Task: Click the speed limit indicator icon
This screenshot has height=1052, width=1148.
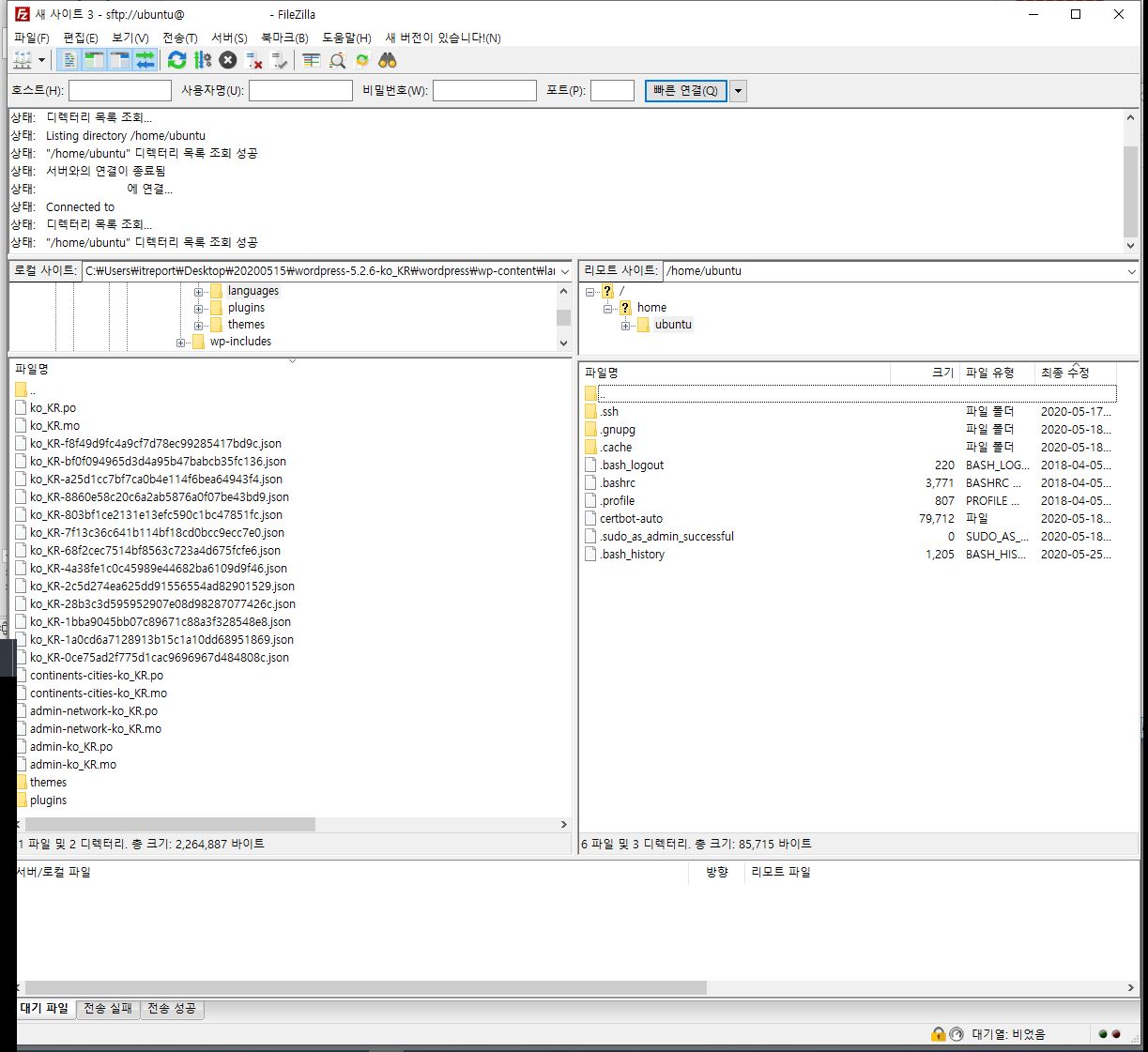Action: tap(957, 1034)
